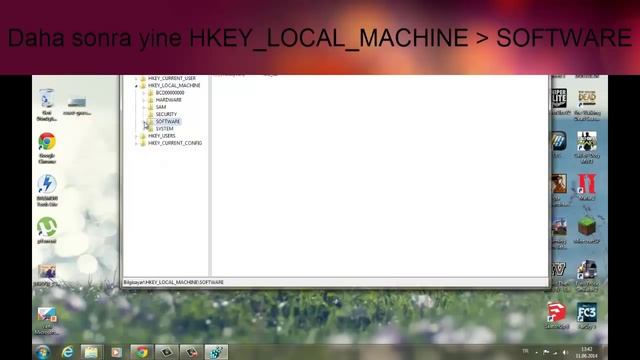Viewport: 640px width, 360px height.
Task: Expand the SAM node arrow
Action: tap(144, 107)
